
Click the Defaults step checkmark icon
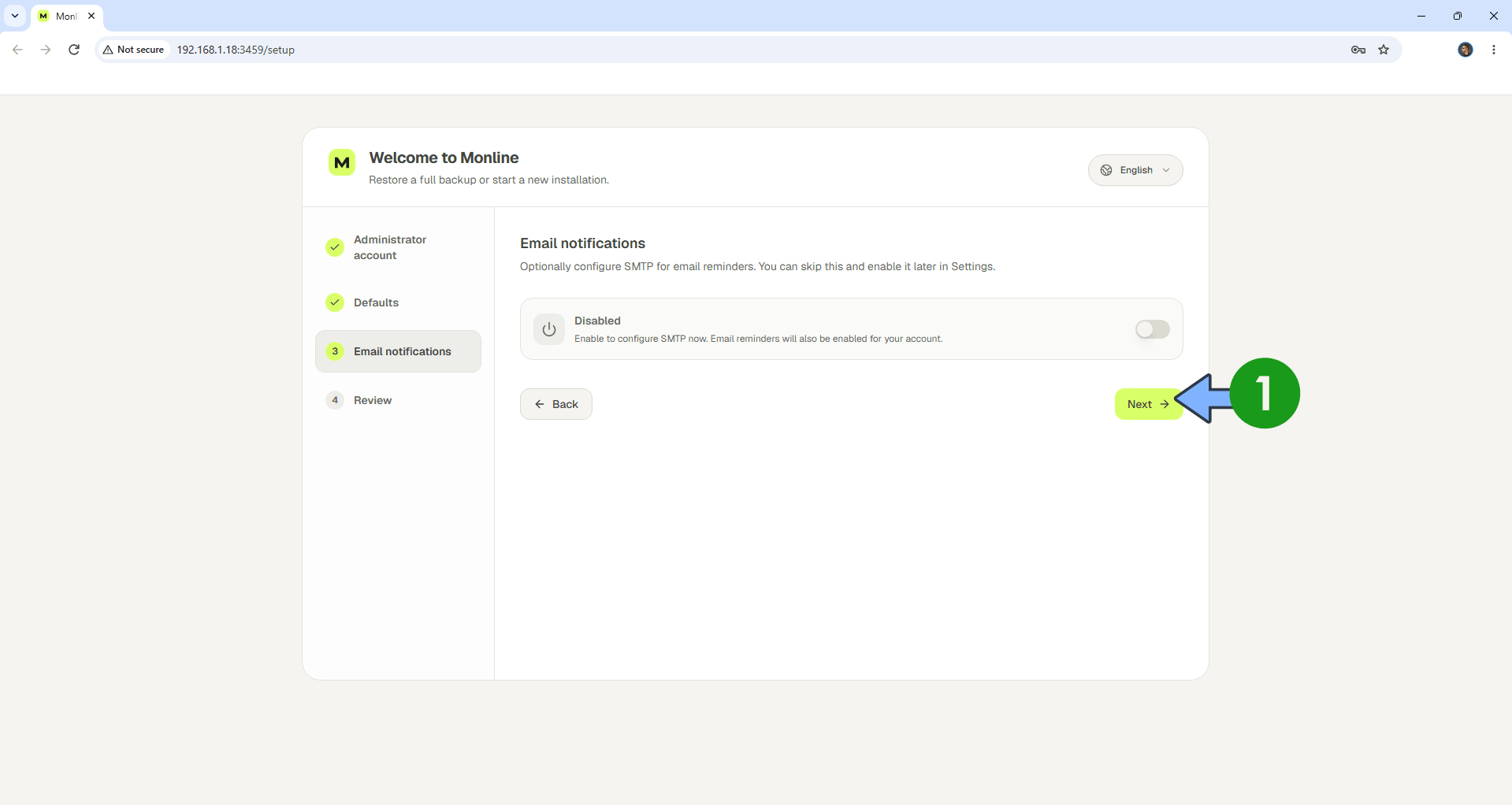[335, 302]
